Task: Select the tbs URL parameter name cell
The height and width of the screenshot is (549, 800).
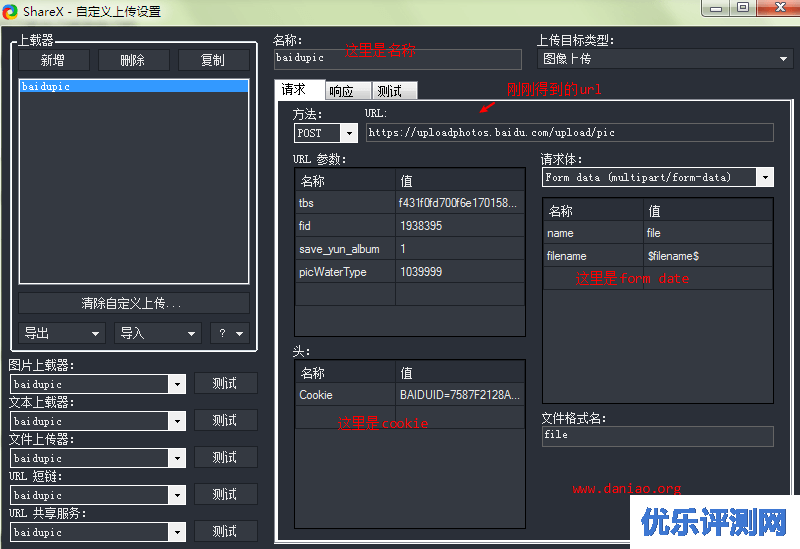Action: (345, 203)
